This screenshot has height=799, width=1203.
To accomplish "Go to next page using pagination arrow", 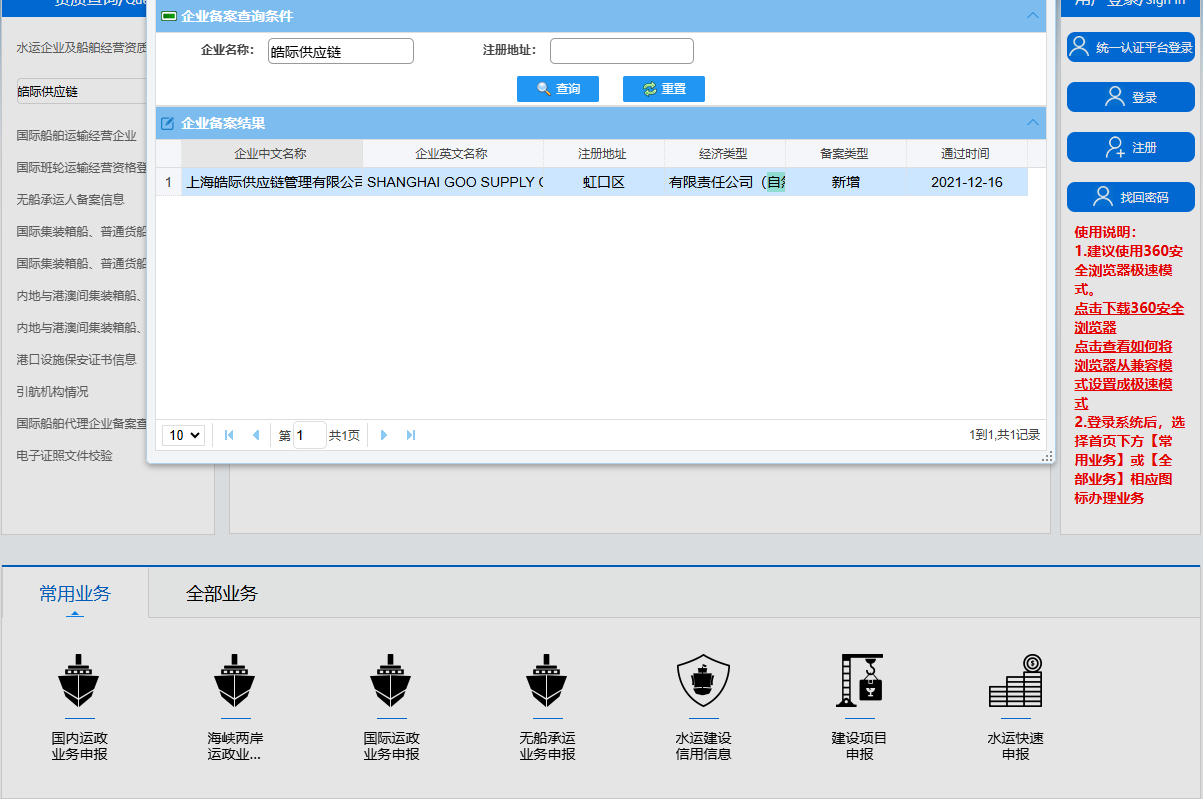I will click(385, 435).
